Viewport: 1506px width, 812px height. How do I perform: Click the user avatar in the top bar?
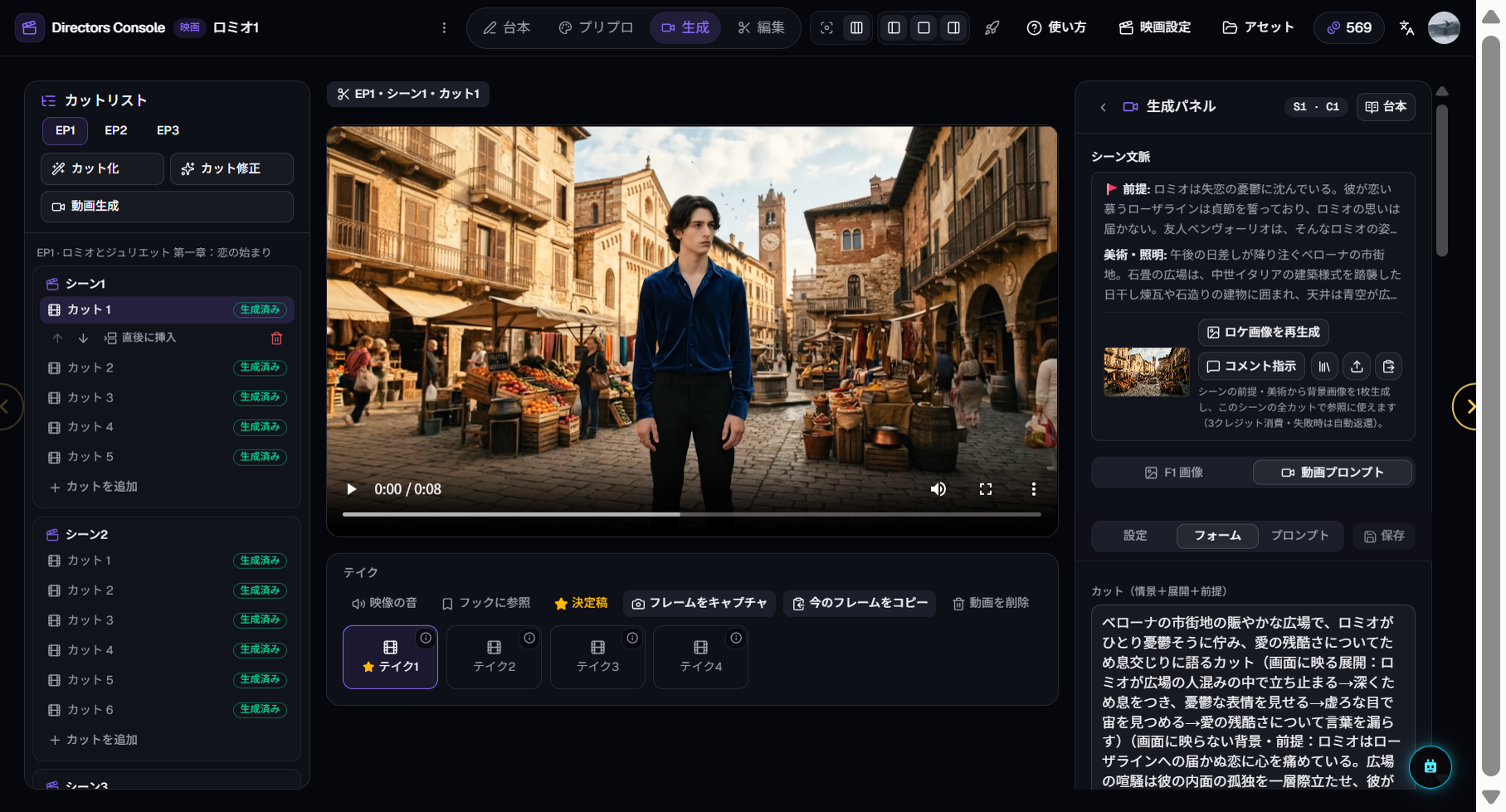point(1444,27)
